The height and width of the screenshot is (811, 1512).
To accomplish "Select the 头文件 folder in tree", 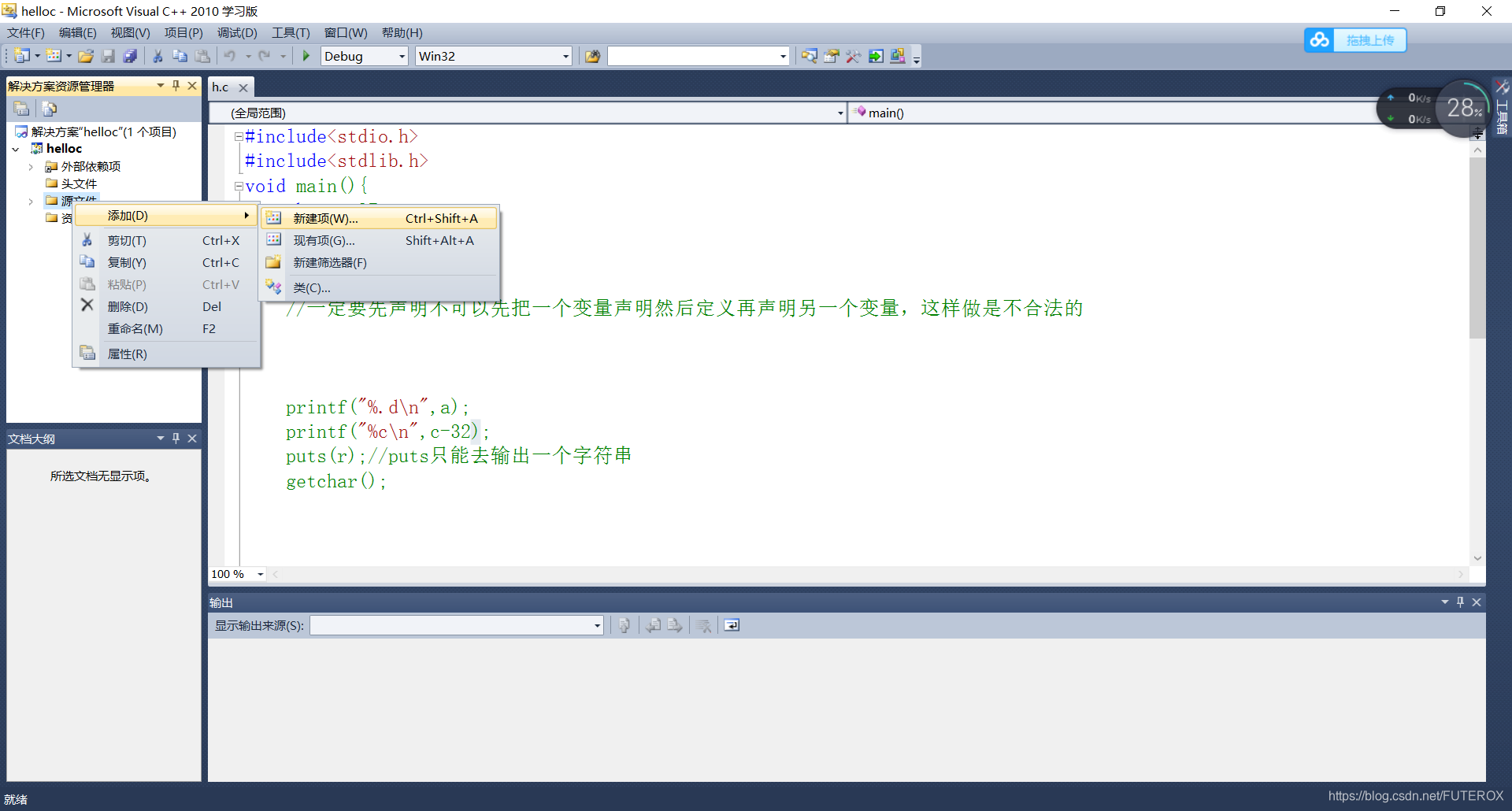I will pos(79,183).
